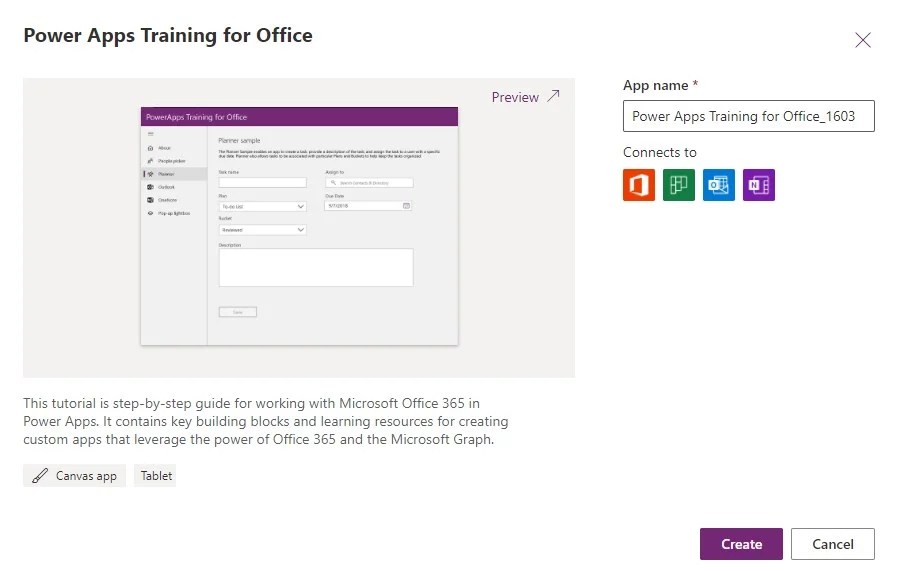This screenshot has height=571, width=897.
Task: Click the Canvas app pencil icon
Action: tap(39, 475)
